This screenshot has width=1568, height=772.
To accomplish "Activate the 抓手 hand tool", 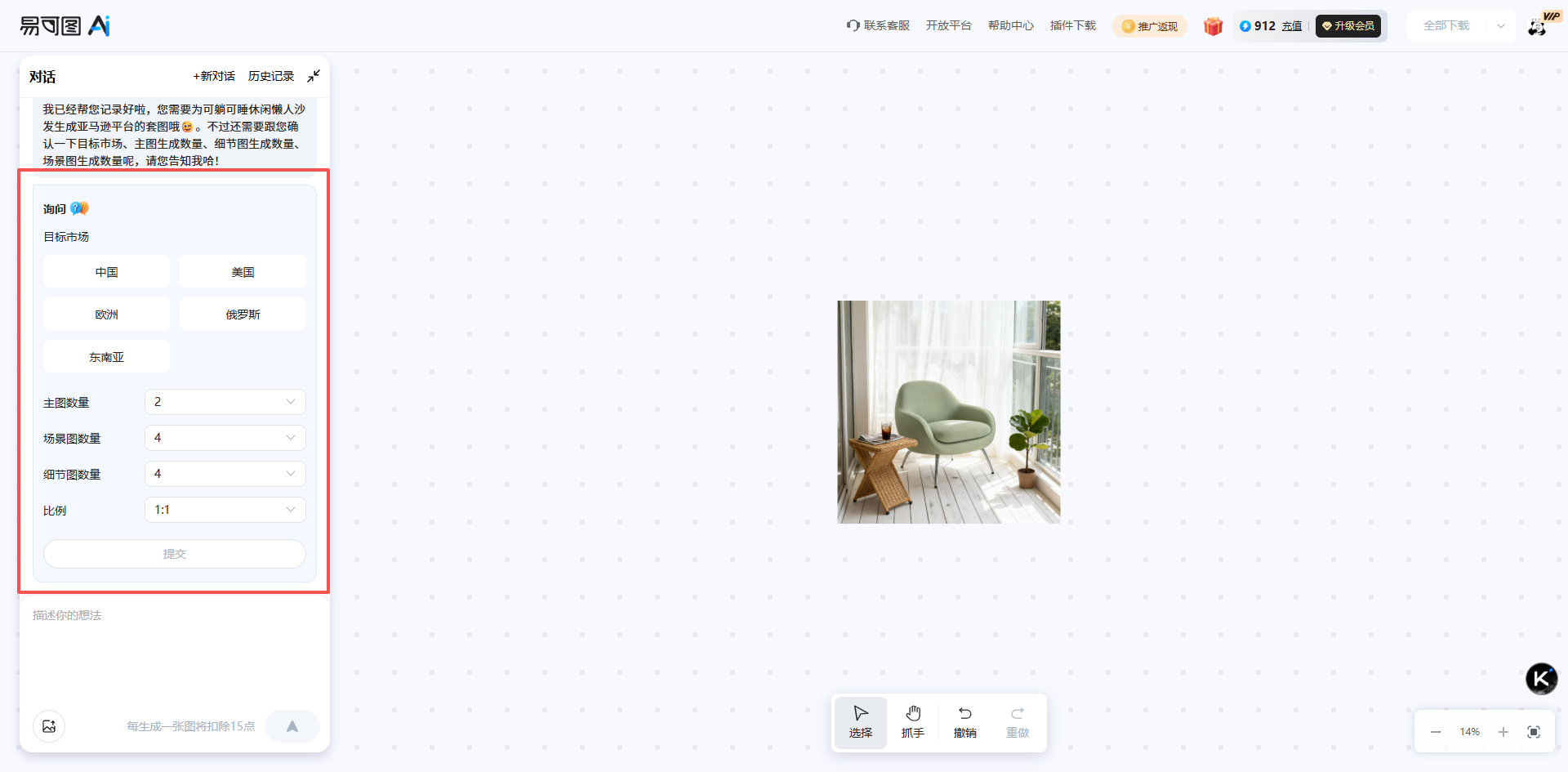I will pos(913,722).
